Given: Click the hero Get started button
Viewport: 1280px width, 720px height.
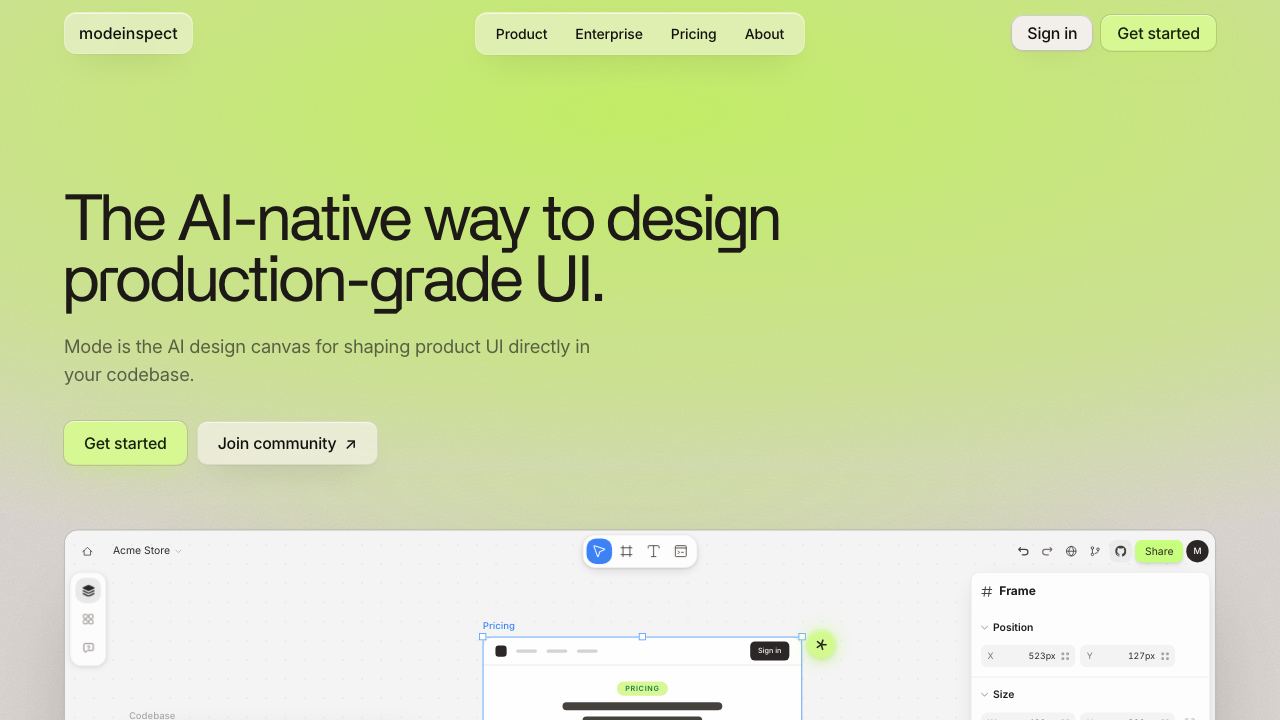Looking at the screenshot, I should pos(125,443).
